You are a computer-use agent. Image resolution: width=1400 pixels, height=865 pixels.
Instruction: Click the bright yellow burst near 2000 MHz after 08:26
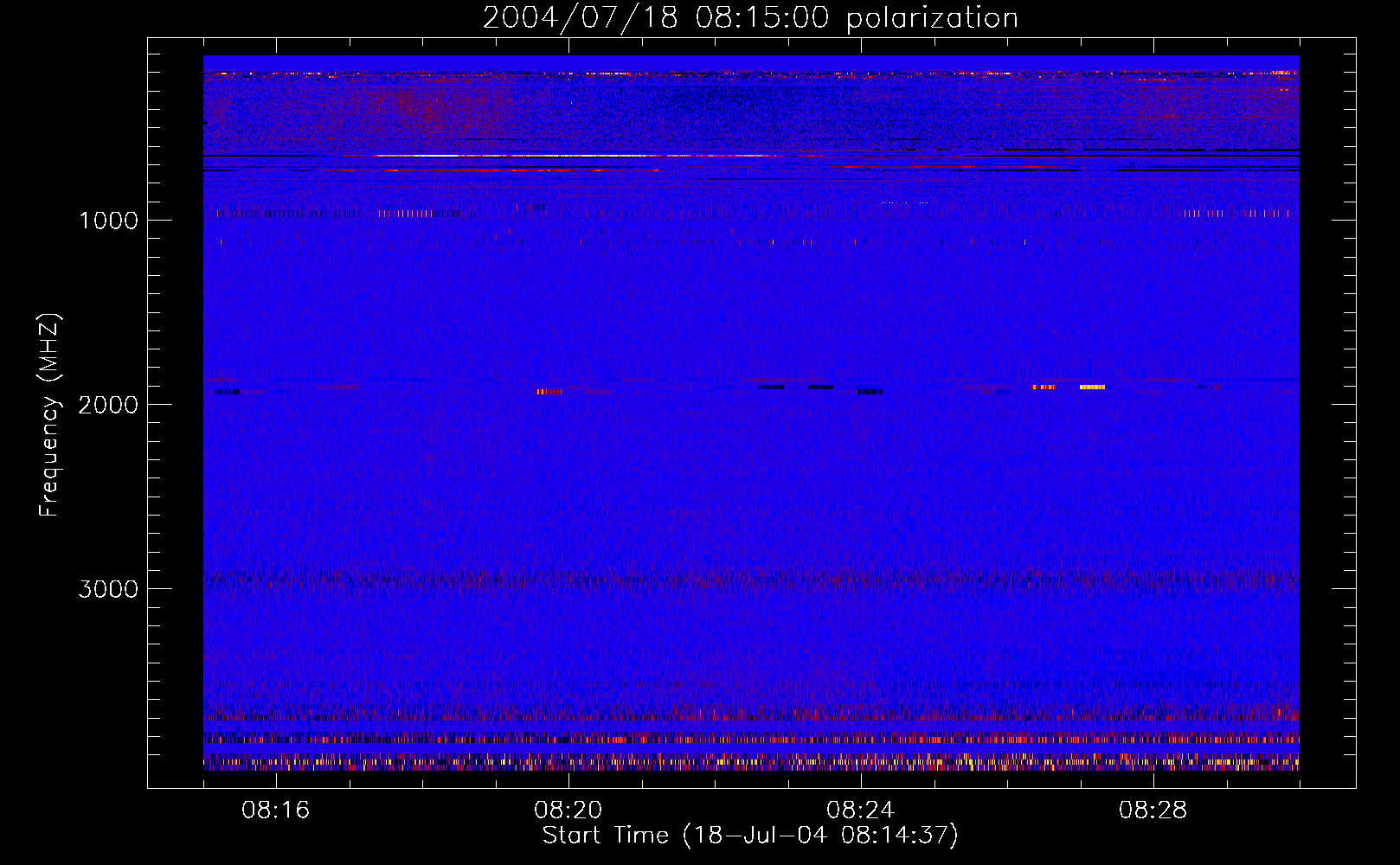click(x=1092, y=388)
